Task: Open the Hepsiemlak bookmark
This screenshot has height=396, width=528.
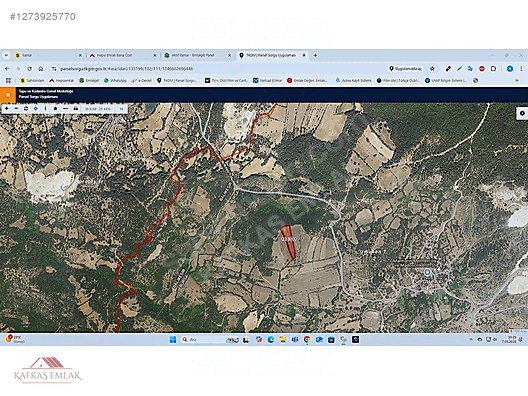Action: coord(62,80)
